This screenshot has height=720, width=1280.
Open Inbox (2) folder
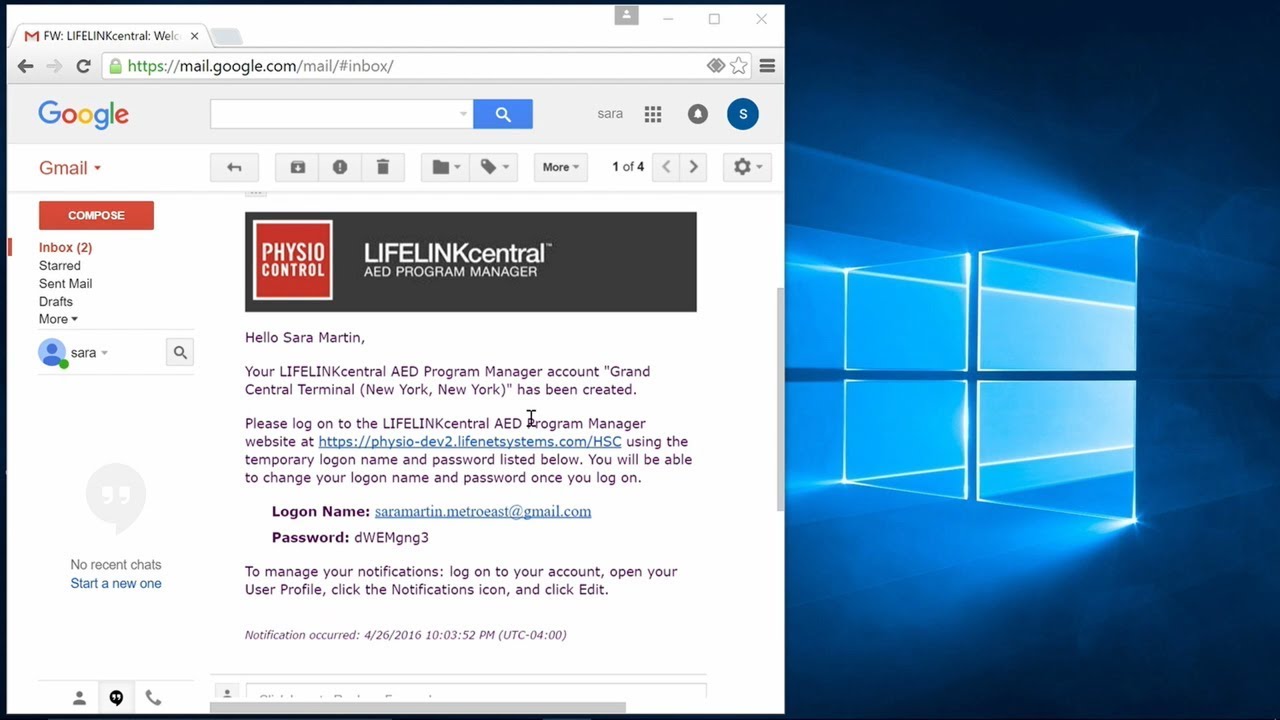[65, 247]
